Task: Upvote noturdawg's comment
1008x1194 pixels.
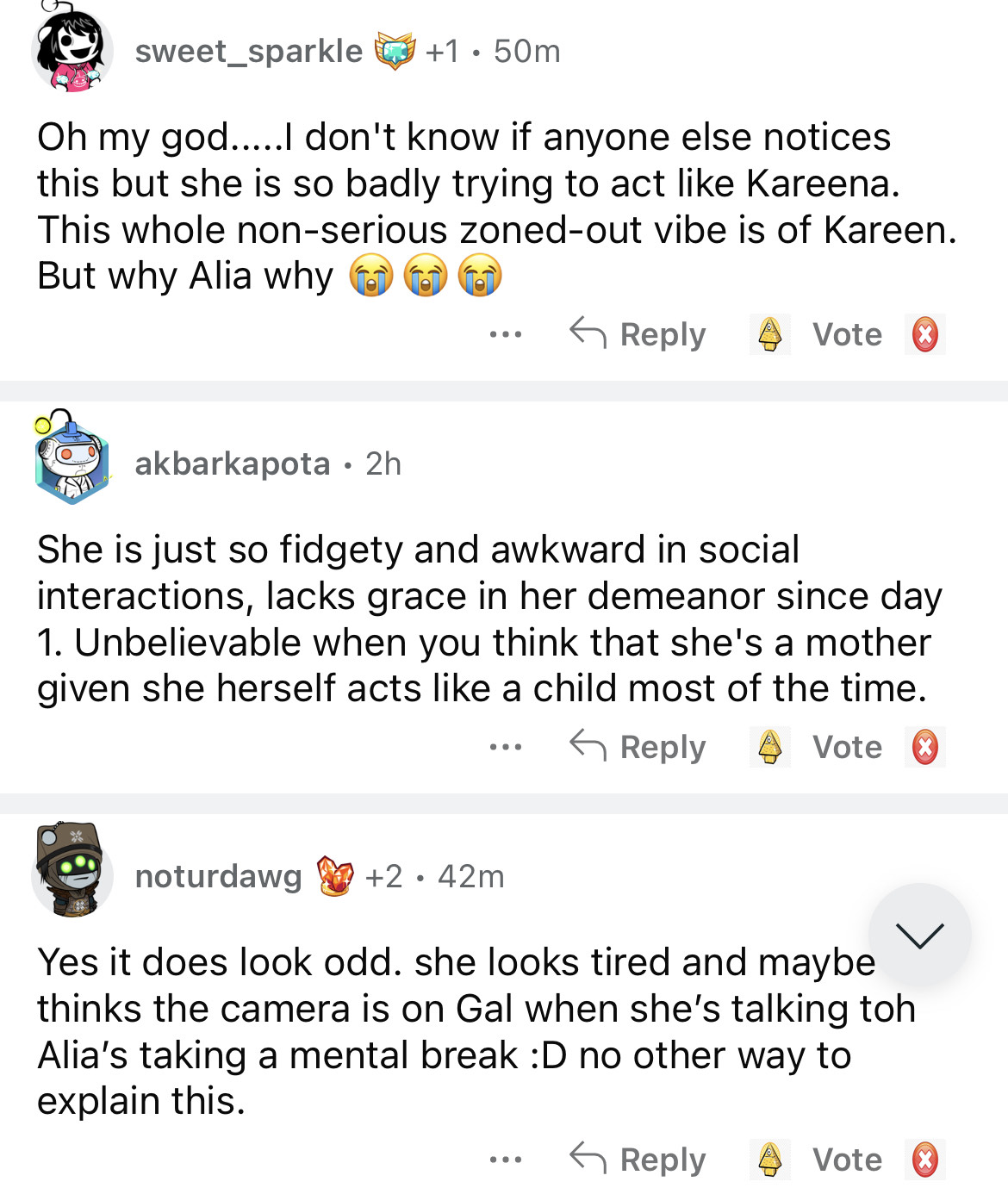Action: coord(769,1160)
